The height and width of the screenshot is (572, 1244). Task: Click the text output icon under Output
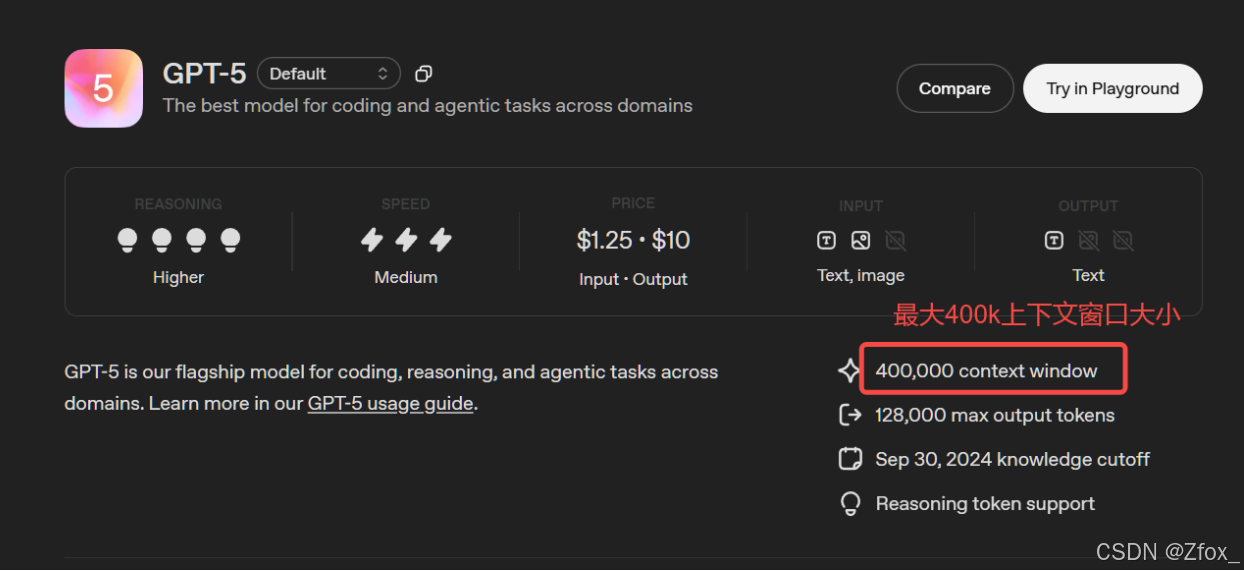coord(1054,240)
